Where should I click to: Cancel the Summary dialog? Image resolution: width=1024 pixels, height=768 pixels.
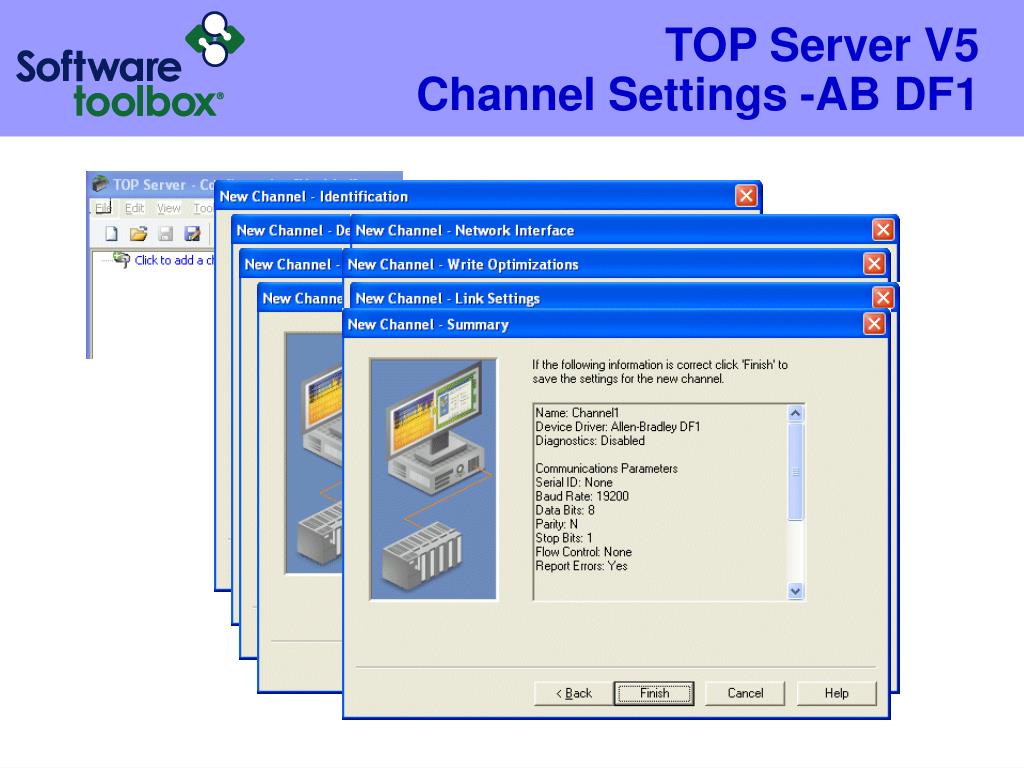point(745,693)
